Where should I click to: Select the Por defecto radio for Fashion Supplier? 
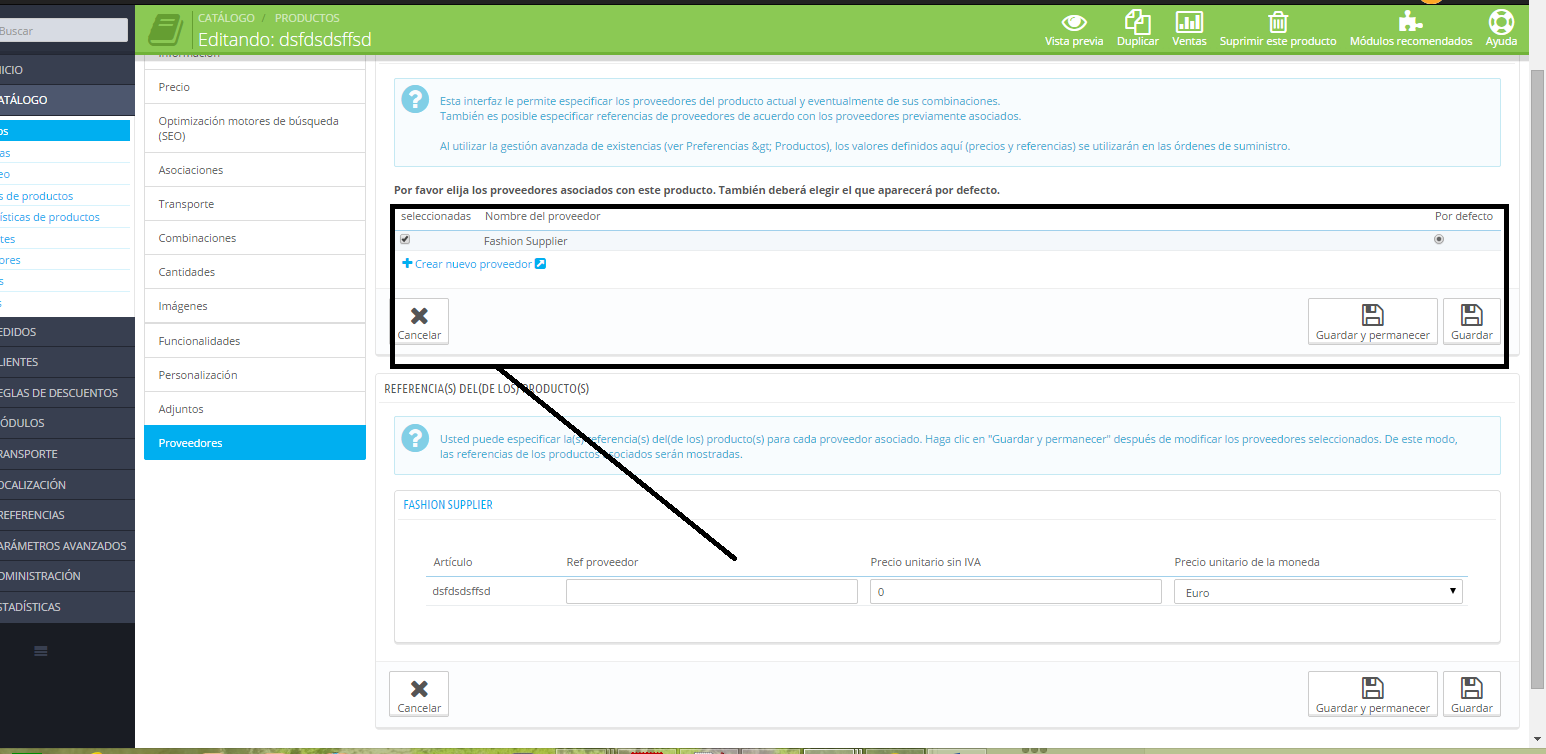pyautogui.click(x=1439, y=240)
